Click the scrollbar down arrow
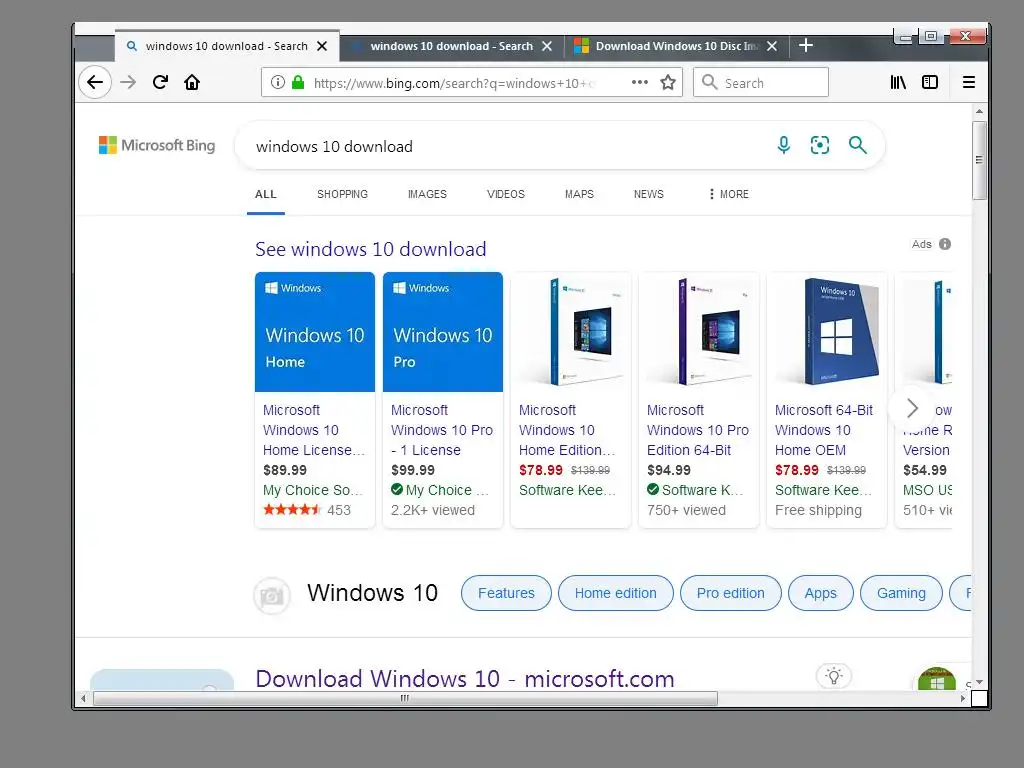The image size is (1024, 768). 979,682
